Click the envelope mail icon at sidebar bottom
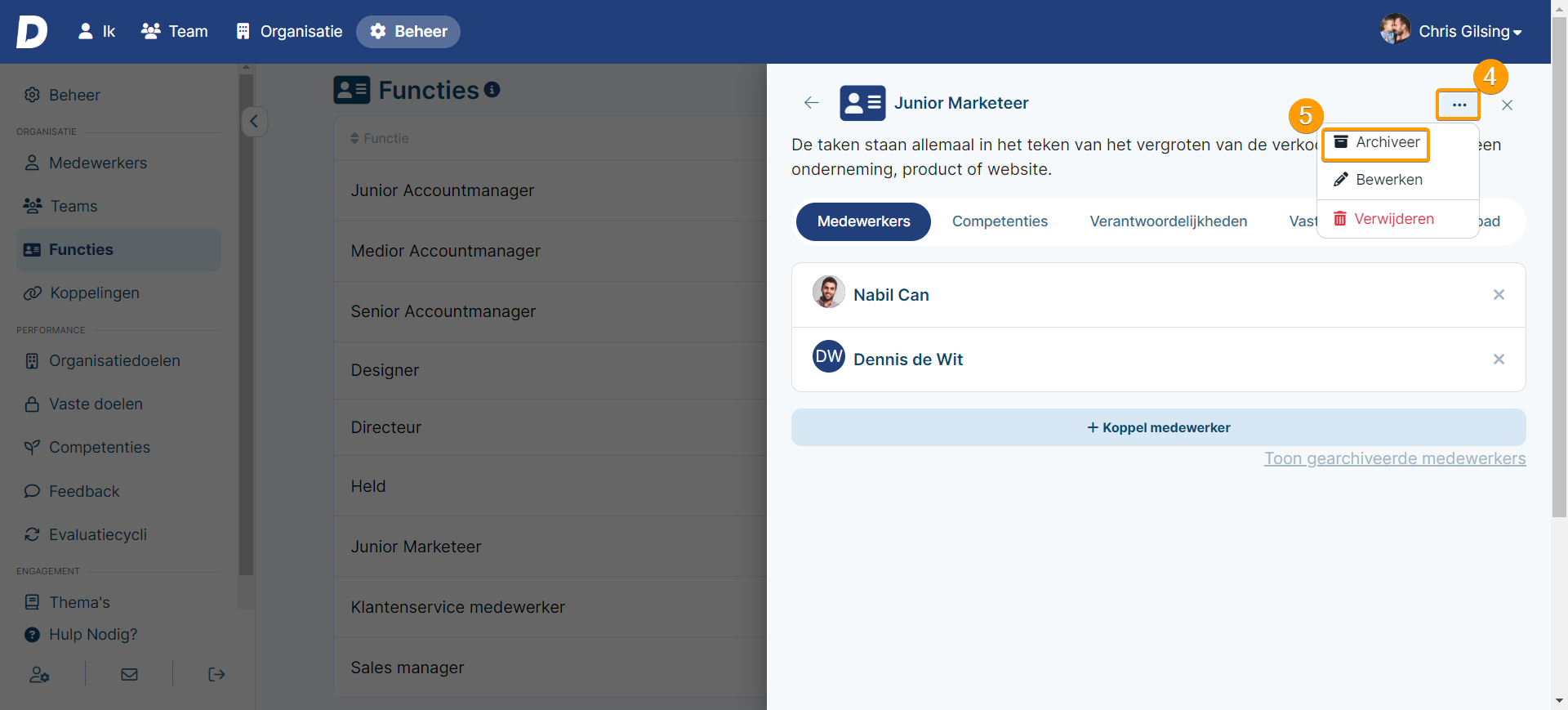 (129, 674)
